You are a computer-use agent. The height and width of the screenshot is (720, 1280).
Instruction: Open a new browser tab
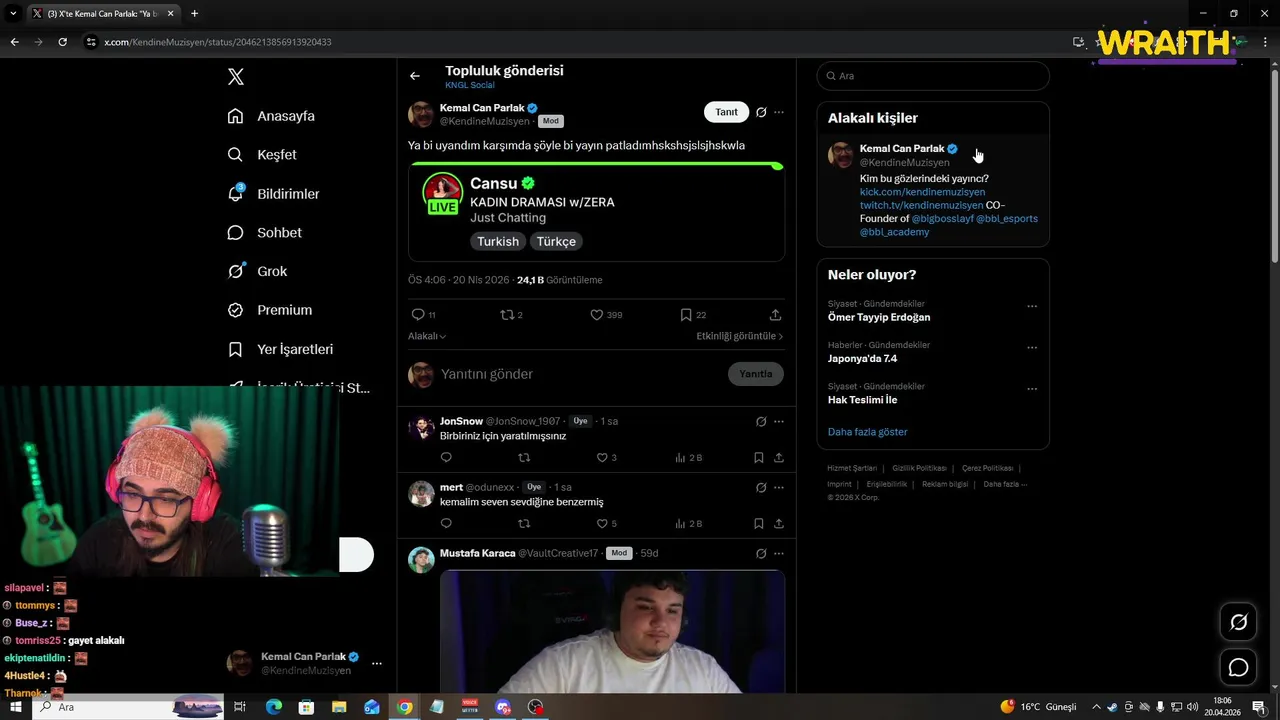point(194,14)
